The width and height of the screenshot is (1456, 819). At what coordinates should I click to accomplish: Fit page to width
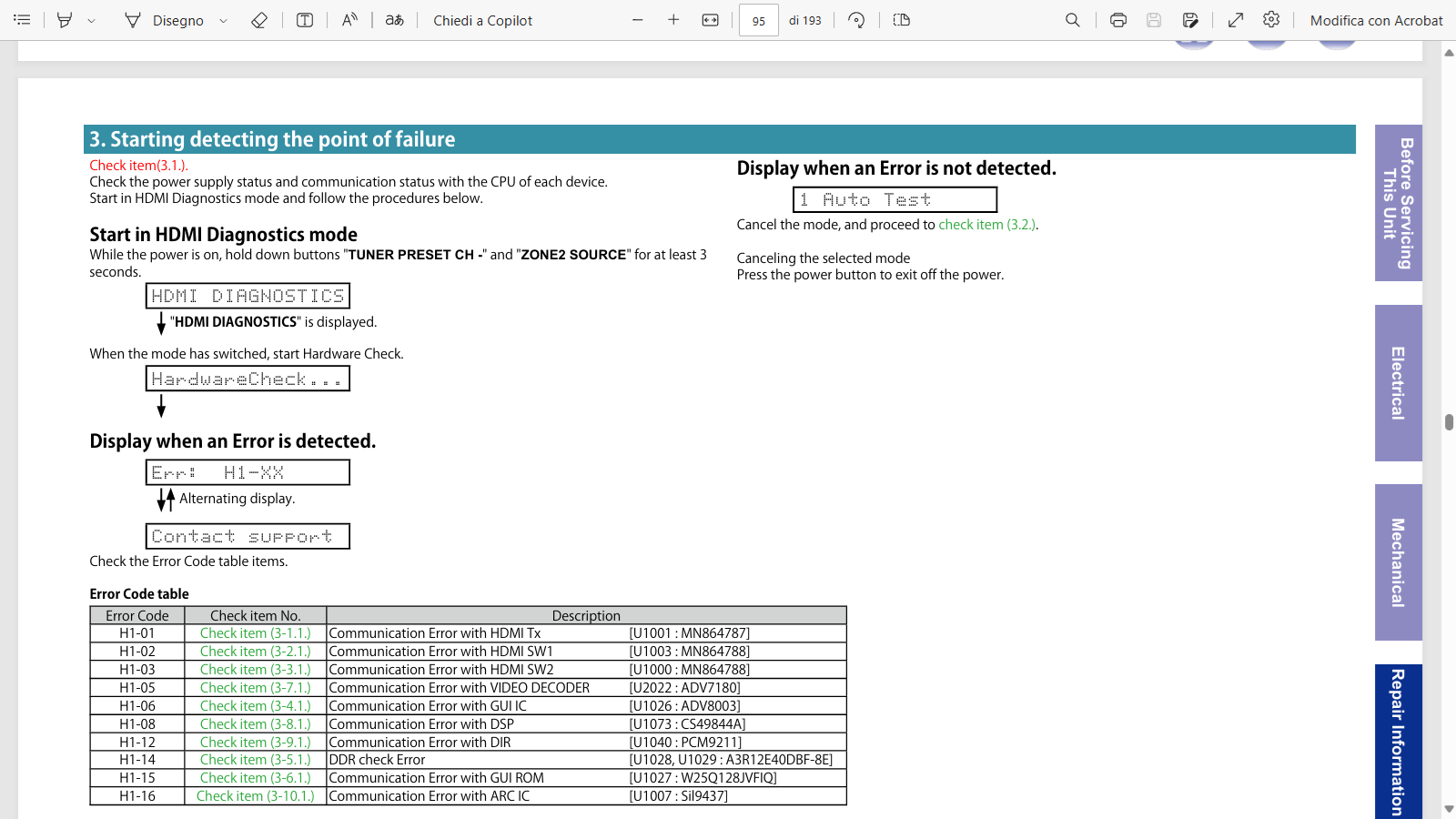tap(711, 20)
